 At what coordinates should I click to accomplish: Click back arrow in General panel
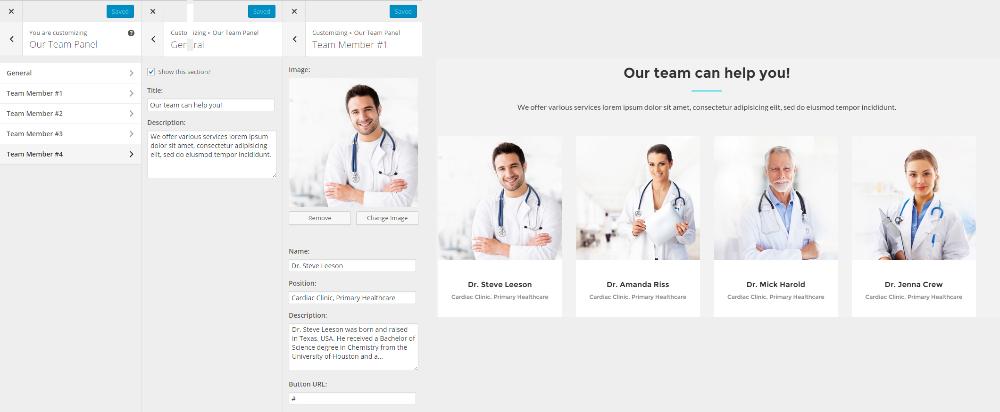[153, 40]
